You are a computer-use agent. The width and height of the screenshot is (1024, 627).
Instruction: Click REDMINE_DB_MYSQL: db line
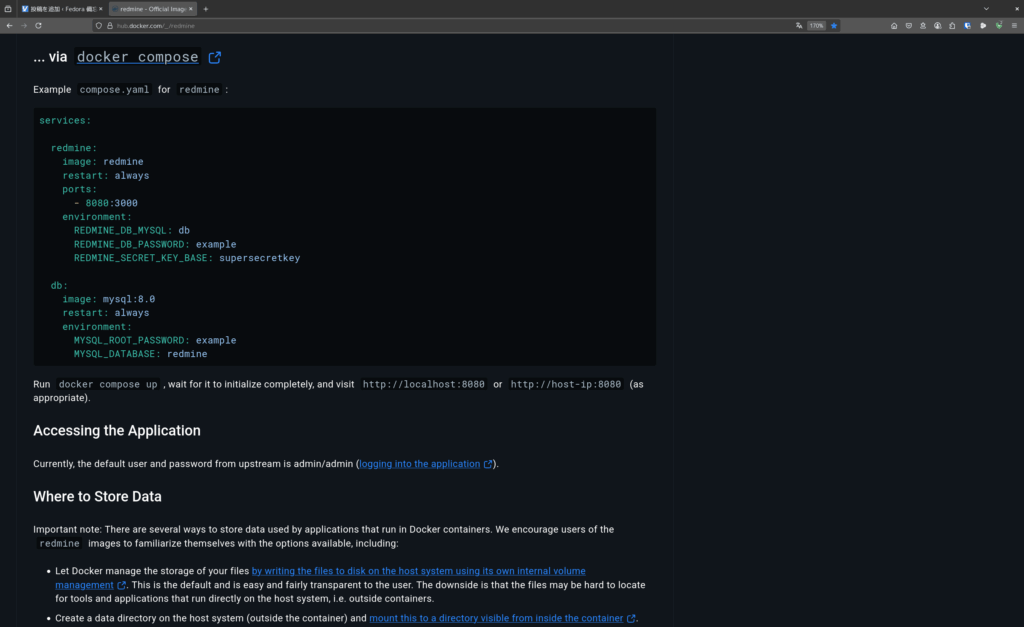tap(132, 231)
